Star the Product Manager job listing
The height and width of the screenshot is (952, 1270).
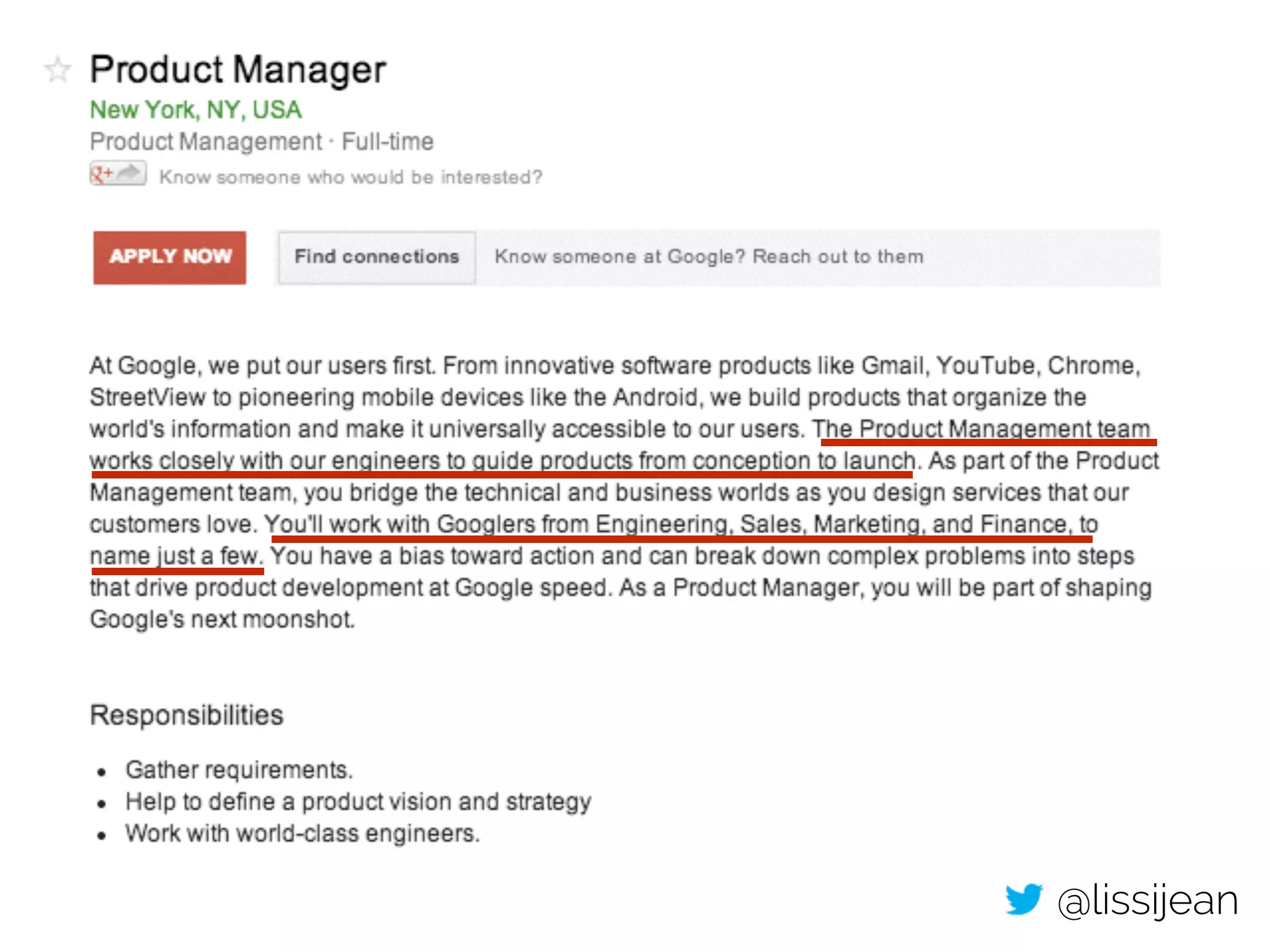(x=58, y=69)
